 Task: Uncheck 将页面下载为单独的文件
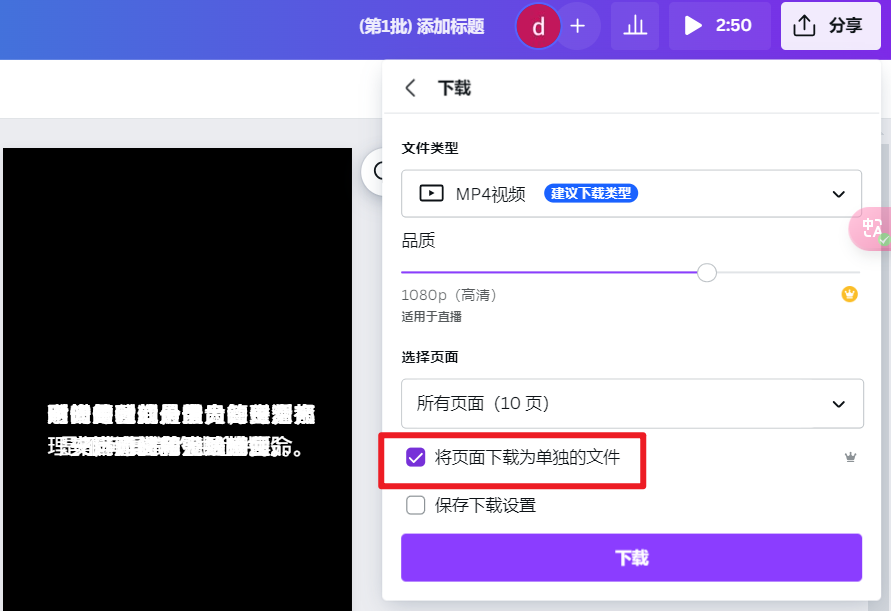(x=414, y=459)
